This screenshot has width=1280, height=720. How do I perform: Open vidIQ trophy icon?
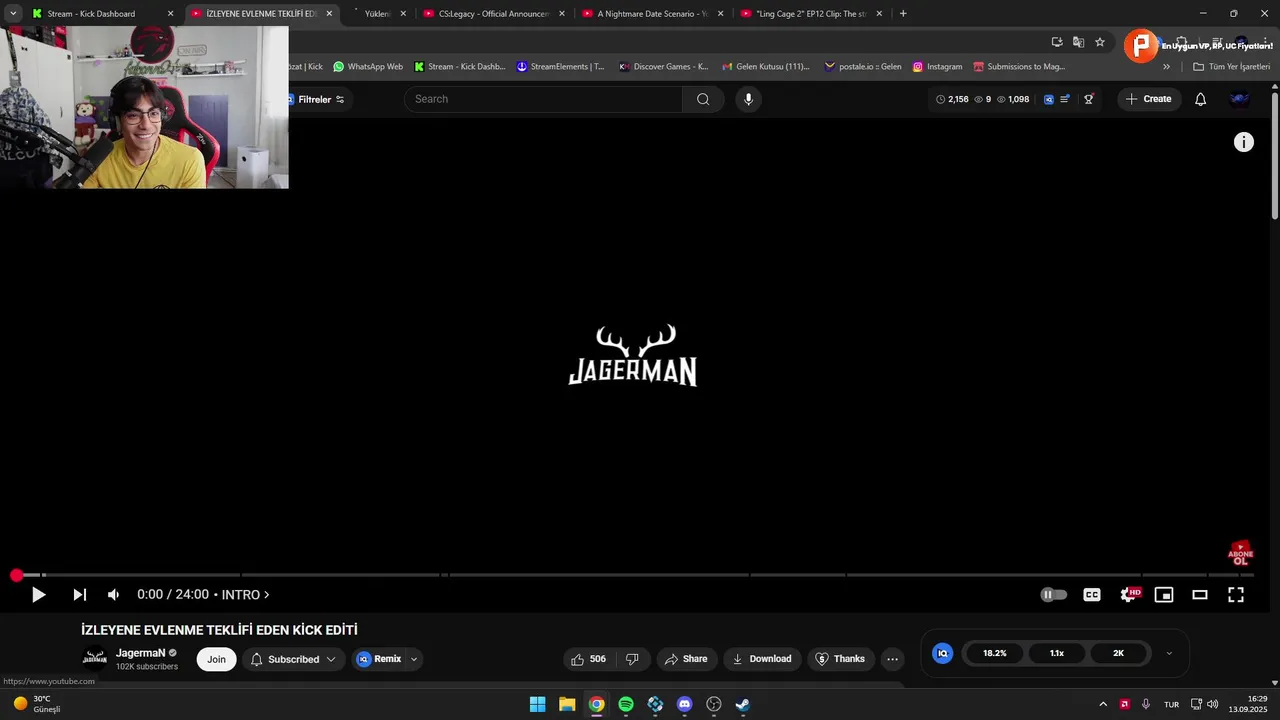(1089, 99)
